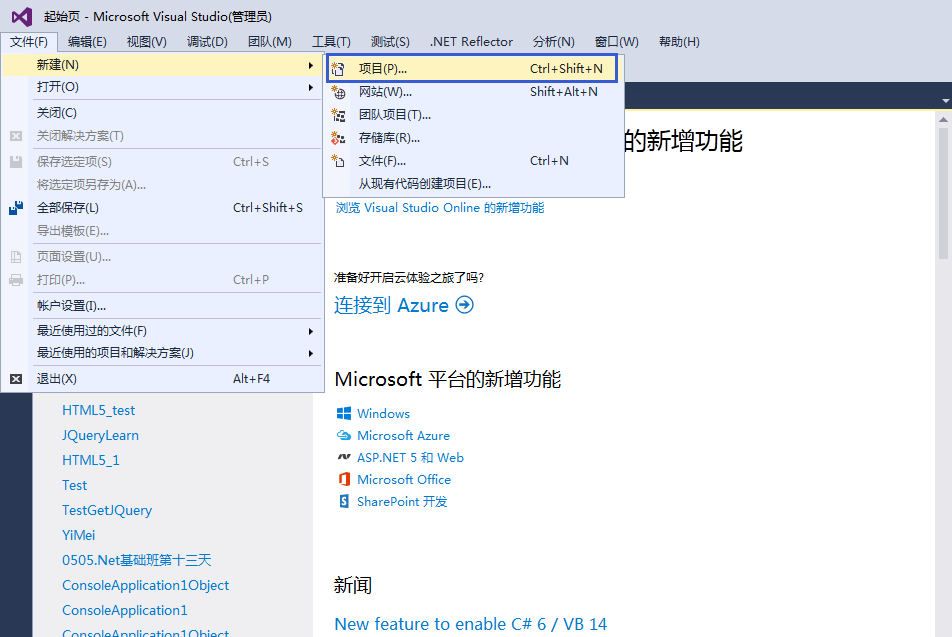Click the new project icon beside 项目(P)
This screenshot has height=637, width=952.
[x=338, y=69]
